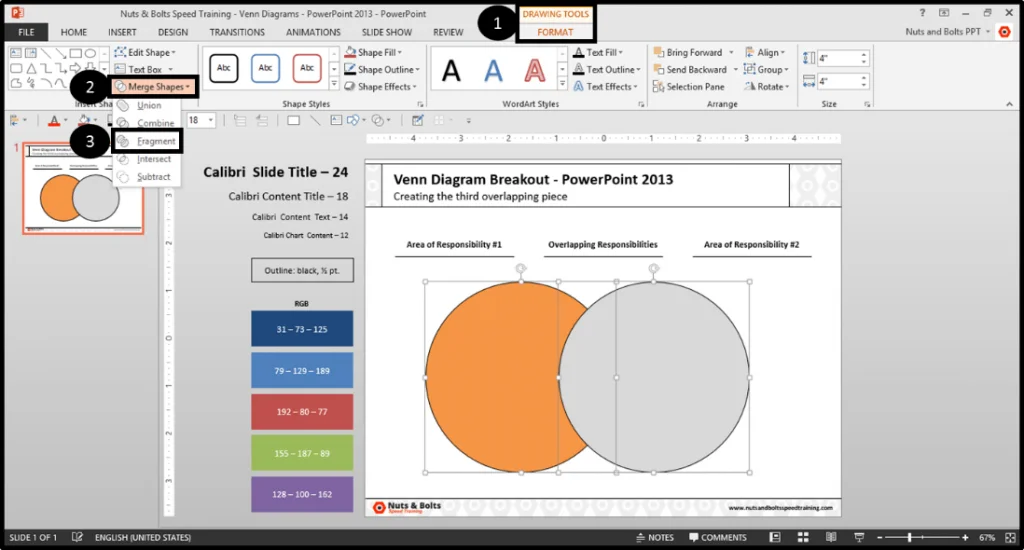Apply the red outlined WordArt style
The image size is (1024, 550).
tap(535, 71)
